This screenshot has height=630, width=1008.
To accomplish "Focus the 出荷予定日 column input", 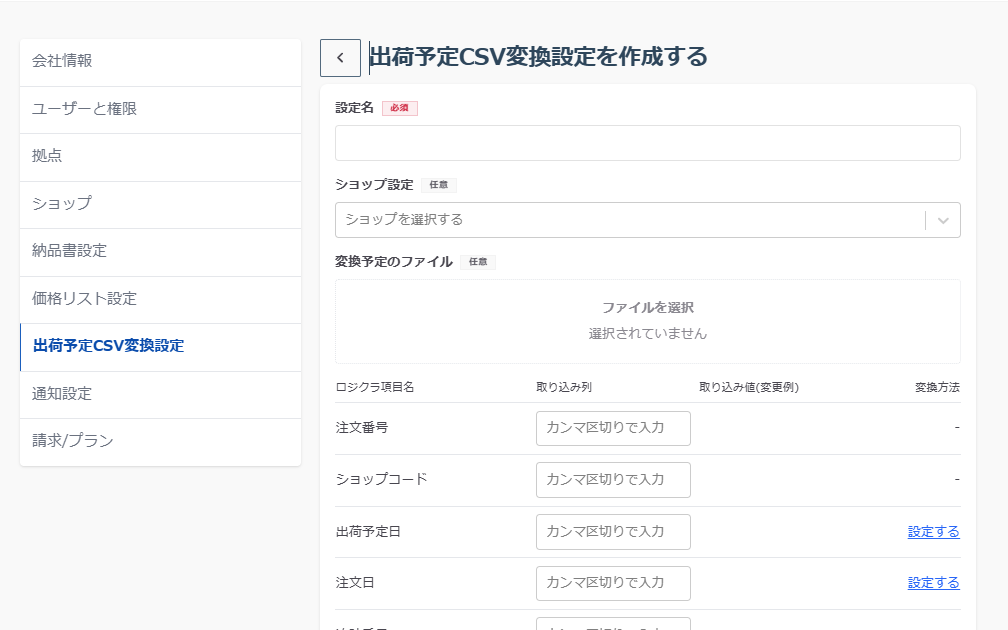I will [613, 532].
